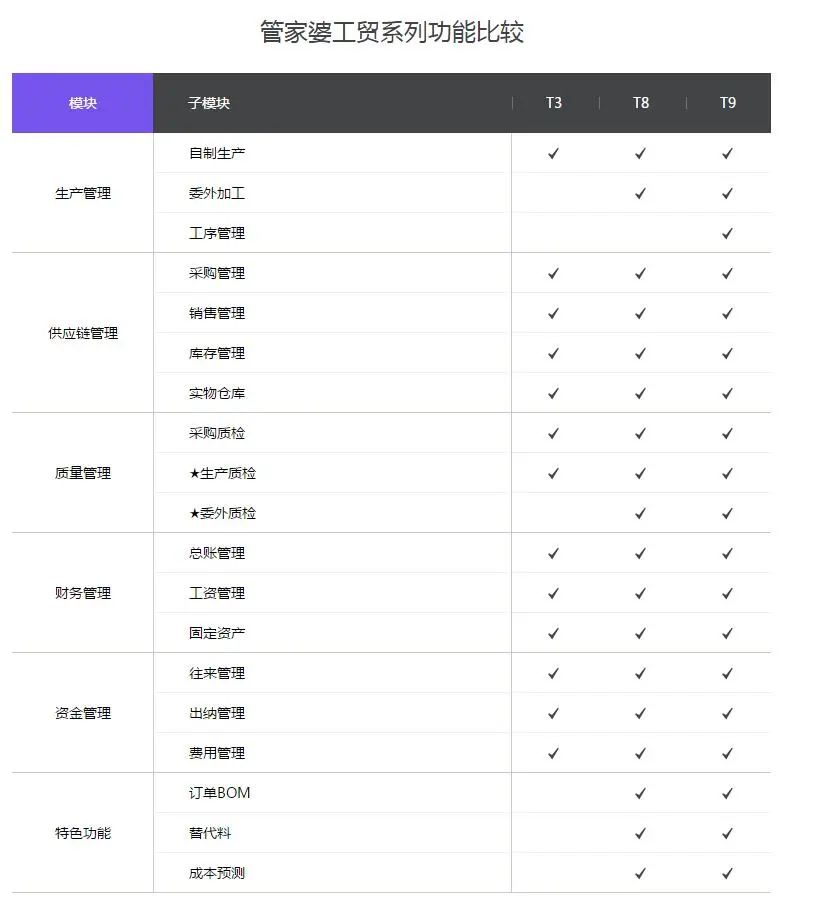Click the T9 checkmark for ★委外质检
Screen dimensions: 813x900
coord(727,513)
